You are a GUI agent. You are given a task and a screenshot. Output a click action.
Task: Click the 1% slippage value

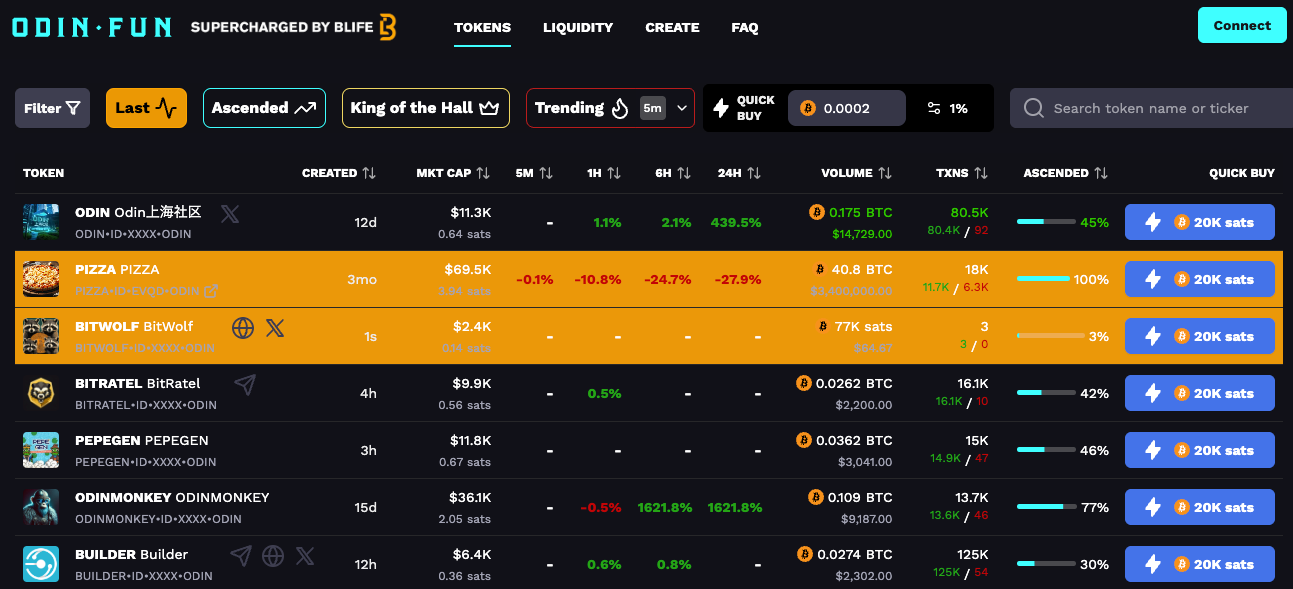958,108
